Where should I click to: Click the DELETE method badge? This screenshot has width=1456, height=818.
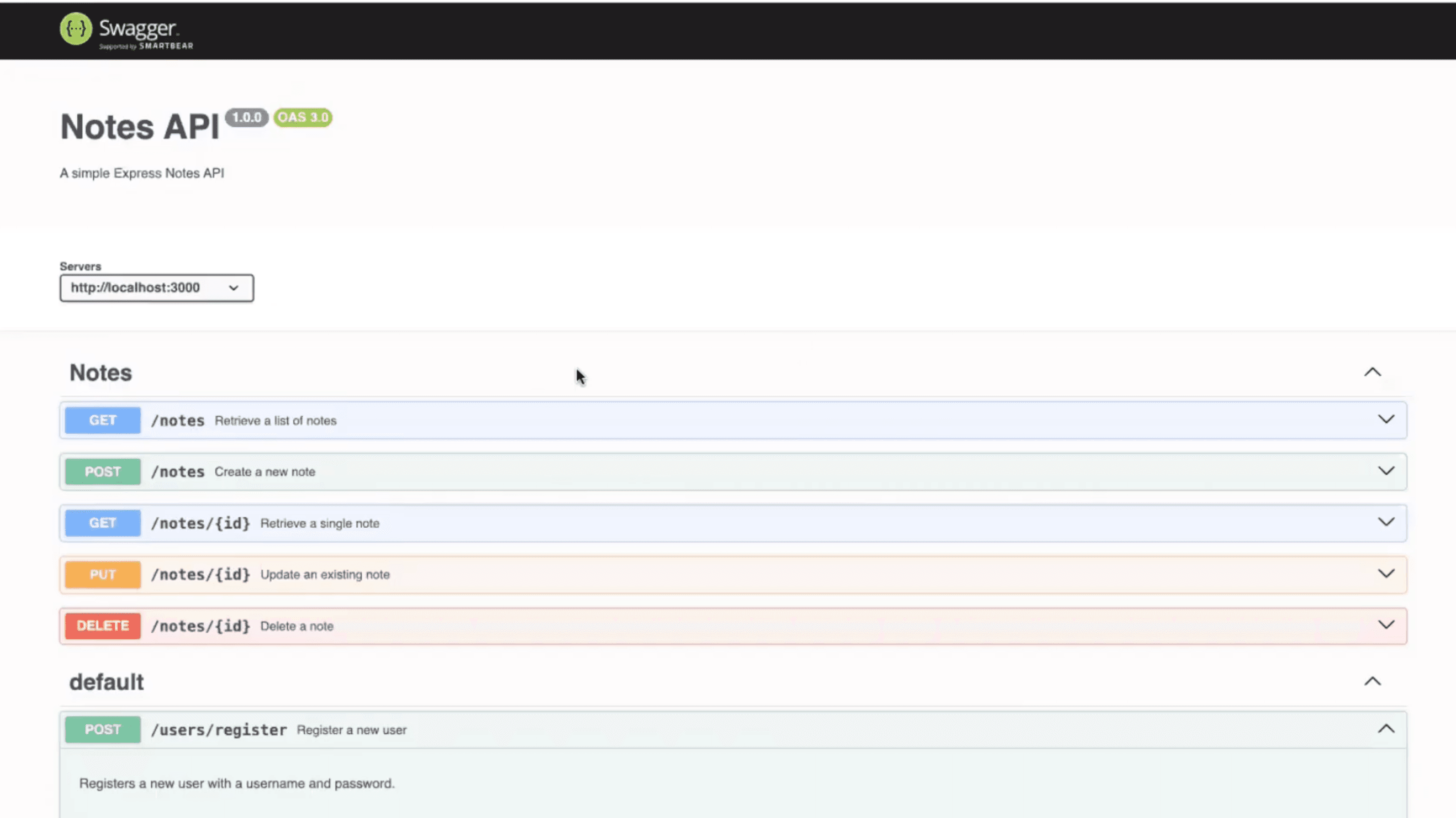[103, 626]
